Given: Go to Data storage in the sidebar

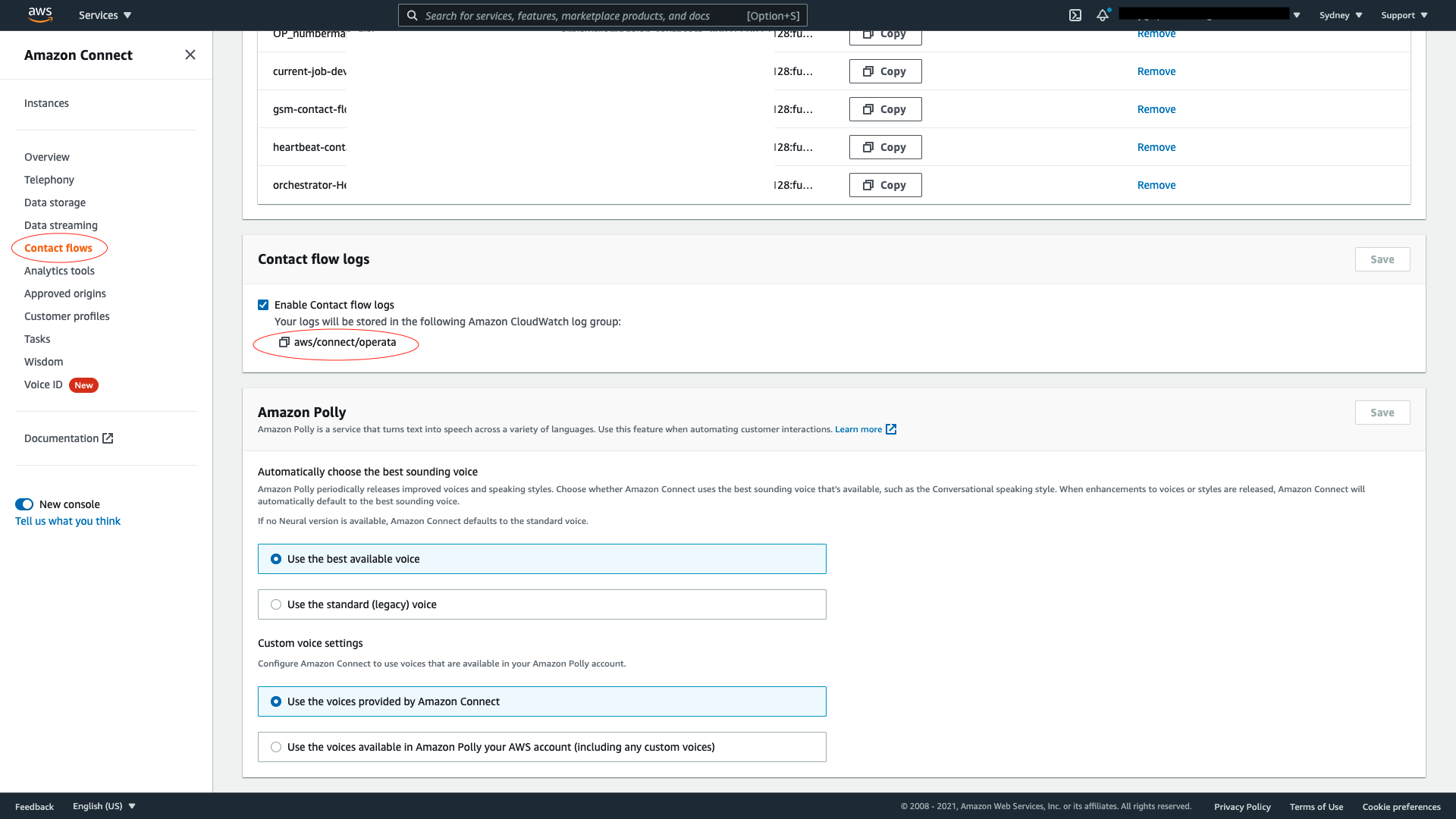Looking at the screenshot, I should coord(55,202).
